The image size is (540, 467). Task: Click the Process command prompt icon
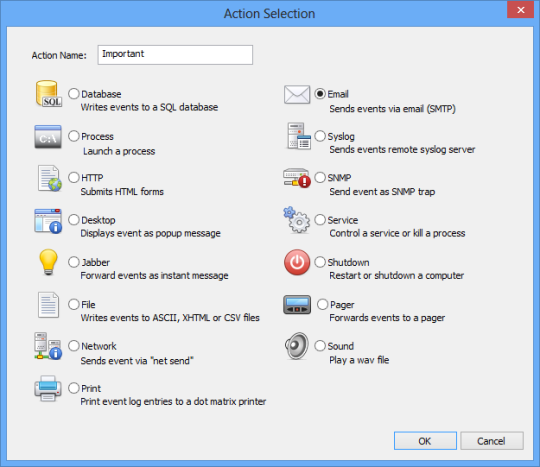click(48, 137)
